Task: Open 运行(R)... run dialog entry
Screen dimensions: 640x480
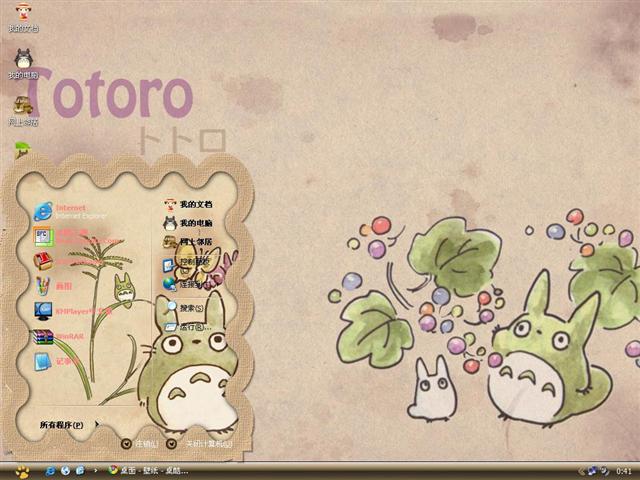Action: [188, 327]
